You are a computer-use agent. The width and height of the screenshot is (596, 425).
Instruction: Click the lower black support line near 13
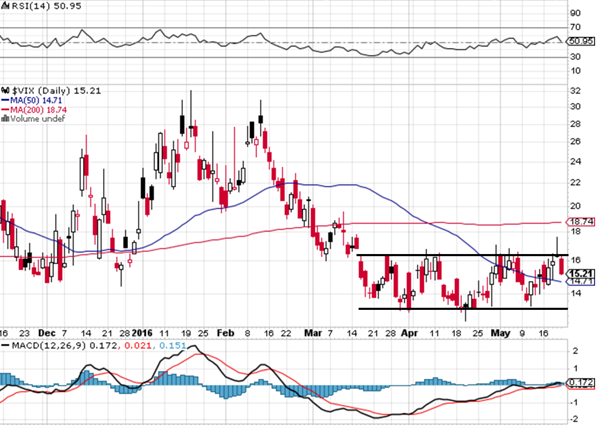point(463,309)
